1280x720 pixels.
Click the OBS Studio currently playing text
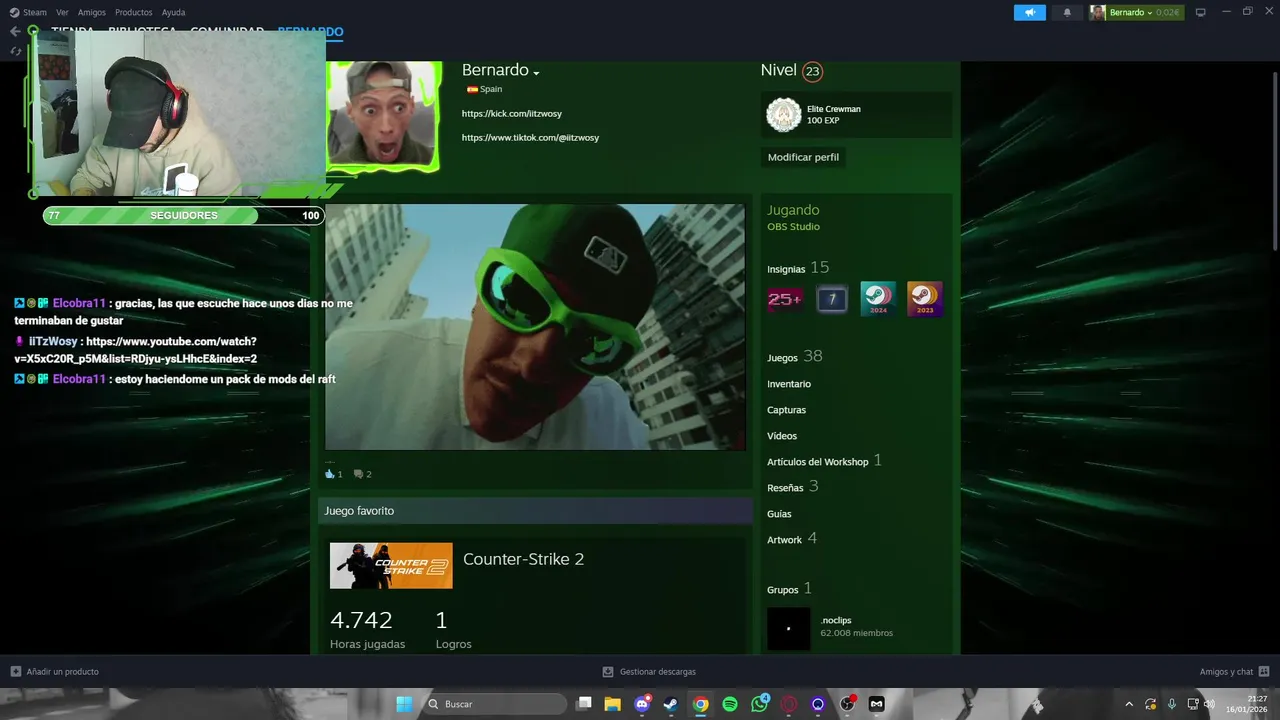793,227
